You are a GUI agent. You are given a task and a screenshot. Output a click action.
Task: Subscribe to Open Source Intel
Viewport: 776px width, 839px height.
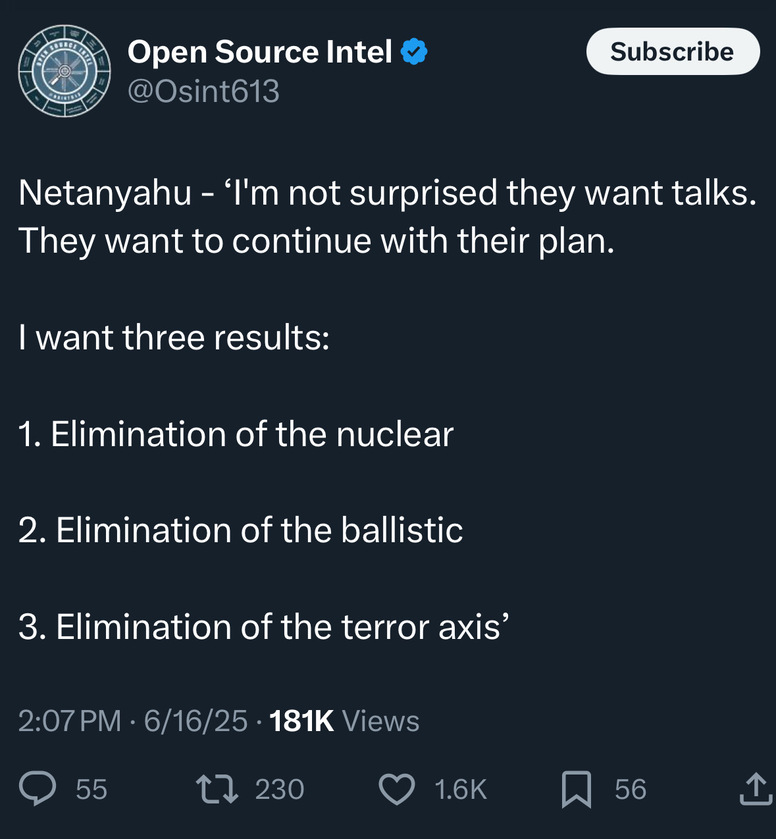coord(673,51)
